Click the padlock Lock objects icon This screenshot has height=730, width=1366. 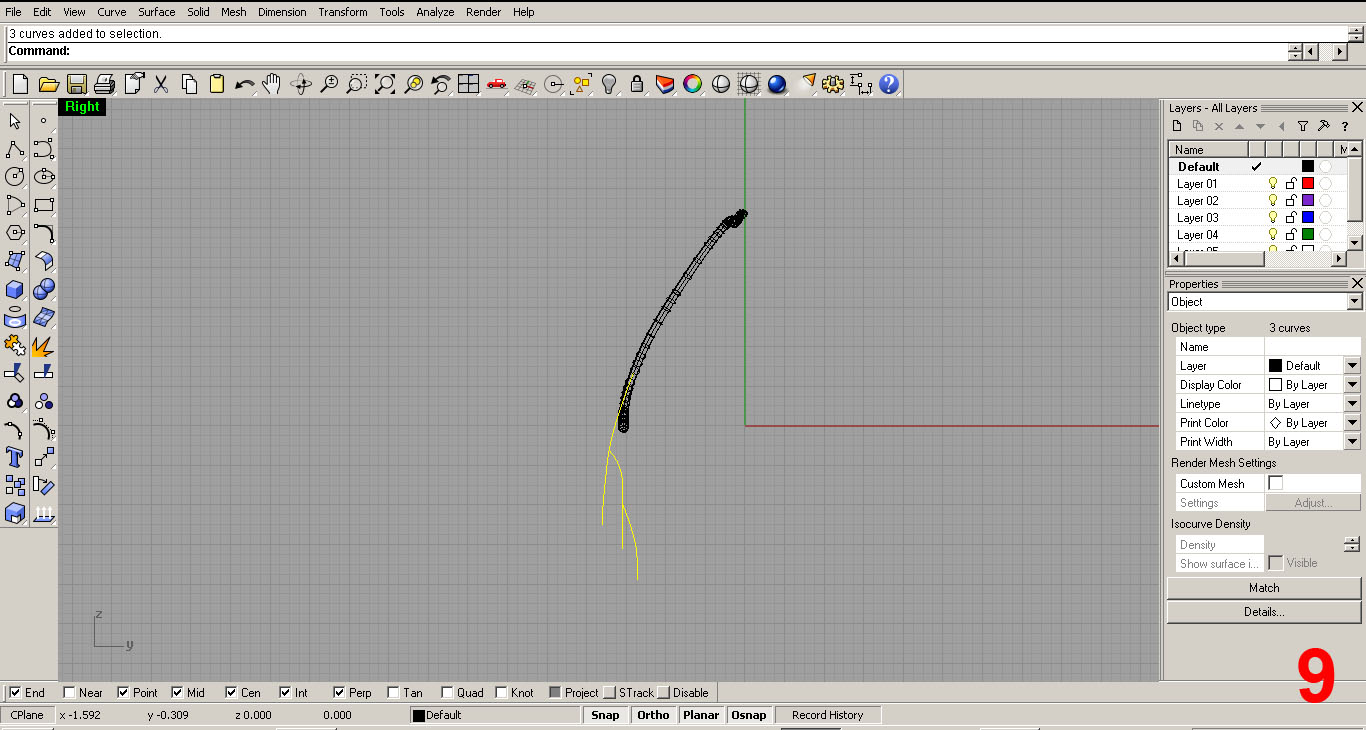pyautogui.click(x=637, y=84)
